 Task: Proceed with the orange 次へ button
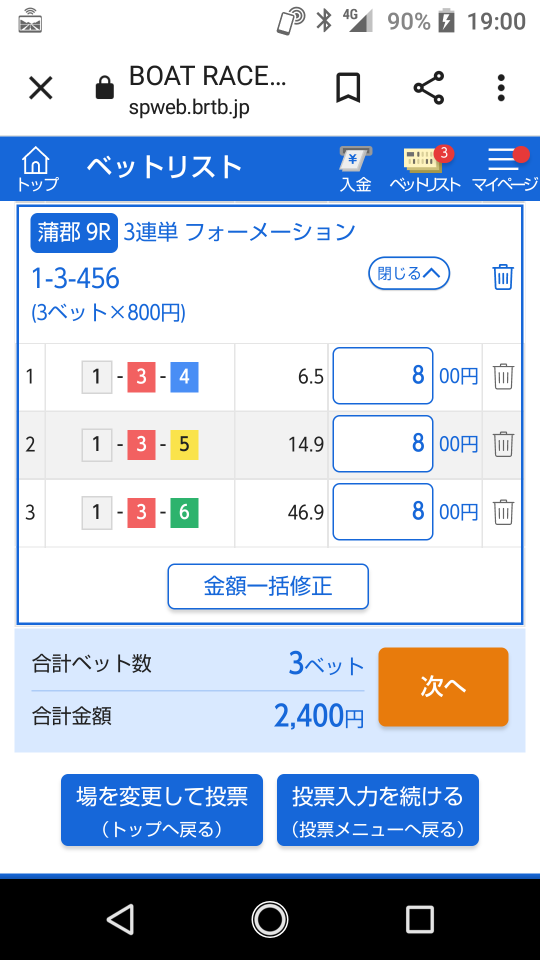pyautogui.click(x=443, y=687)
